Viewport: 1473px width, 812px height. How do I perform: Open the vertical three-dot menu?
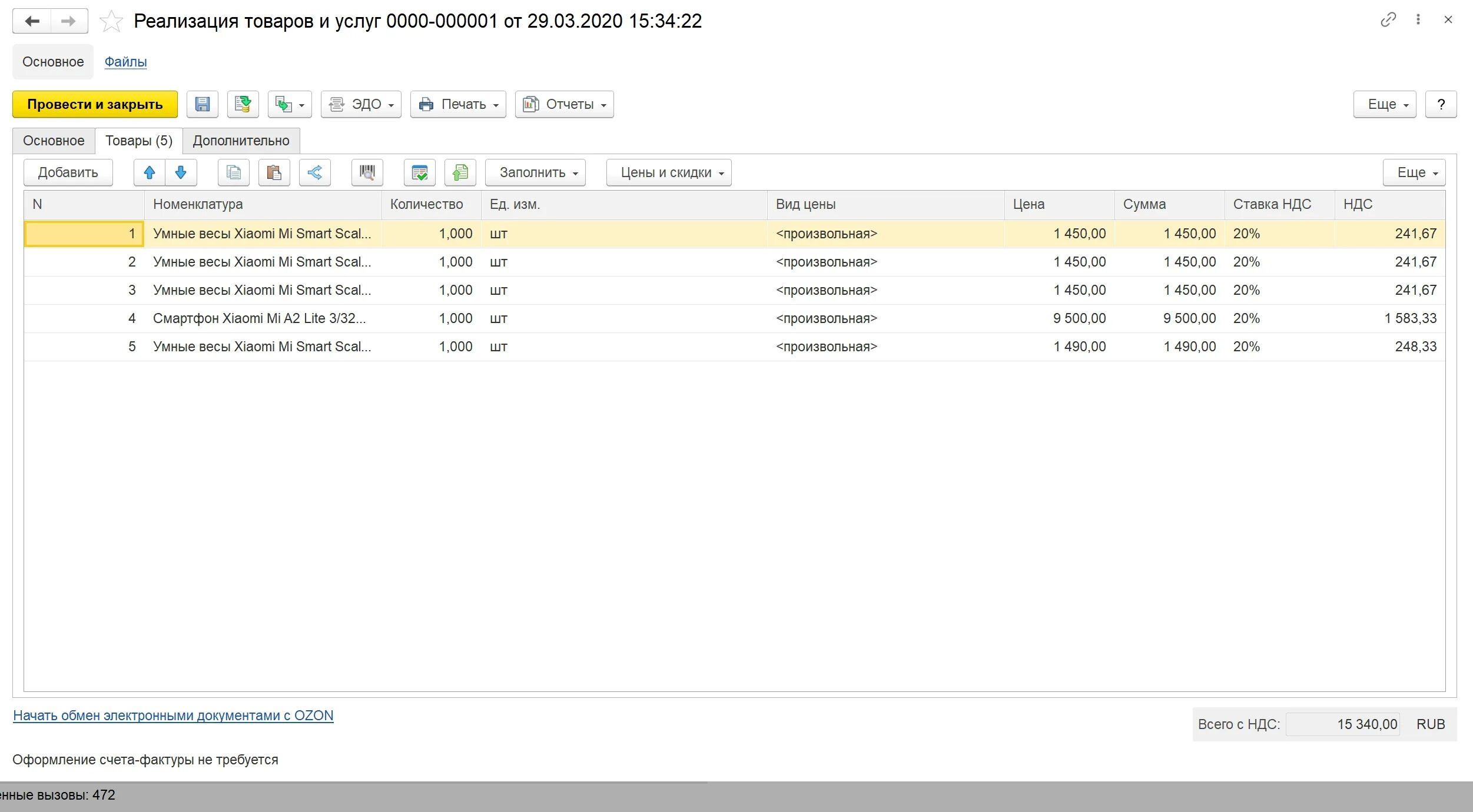[x=1418, y=19]
